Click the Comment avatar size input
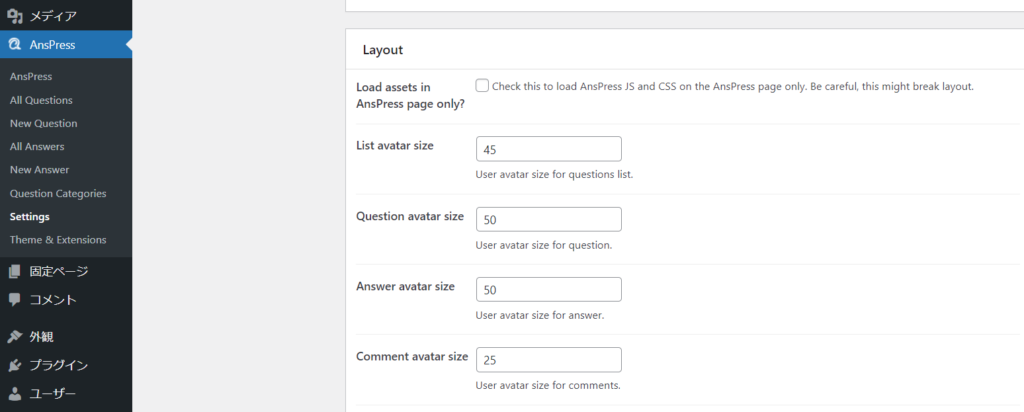This screenshot has height=412, width=1024. 548,359
